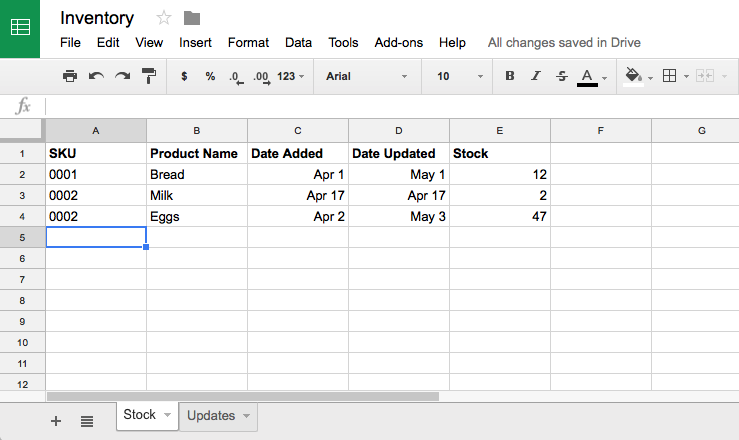Toggle italic text style

(x=536, y=76)
